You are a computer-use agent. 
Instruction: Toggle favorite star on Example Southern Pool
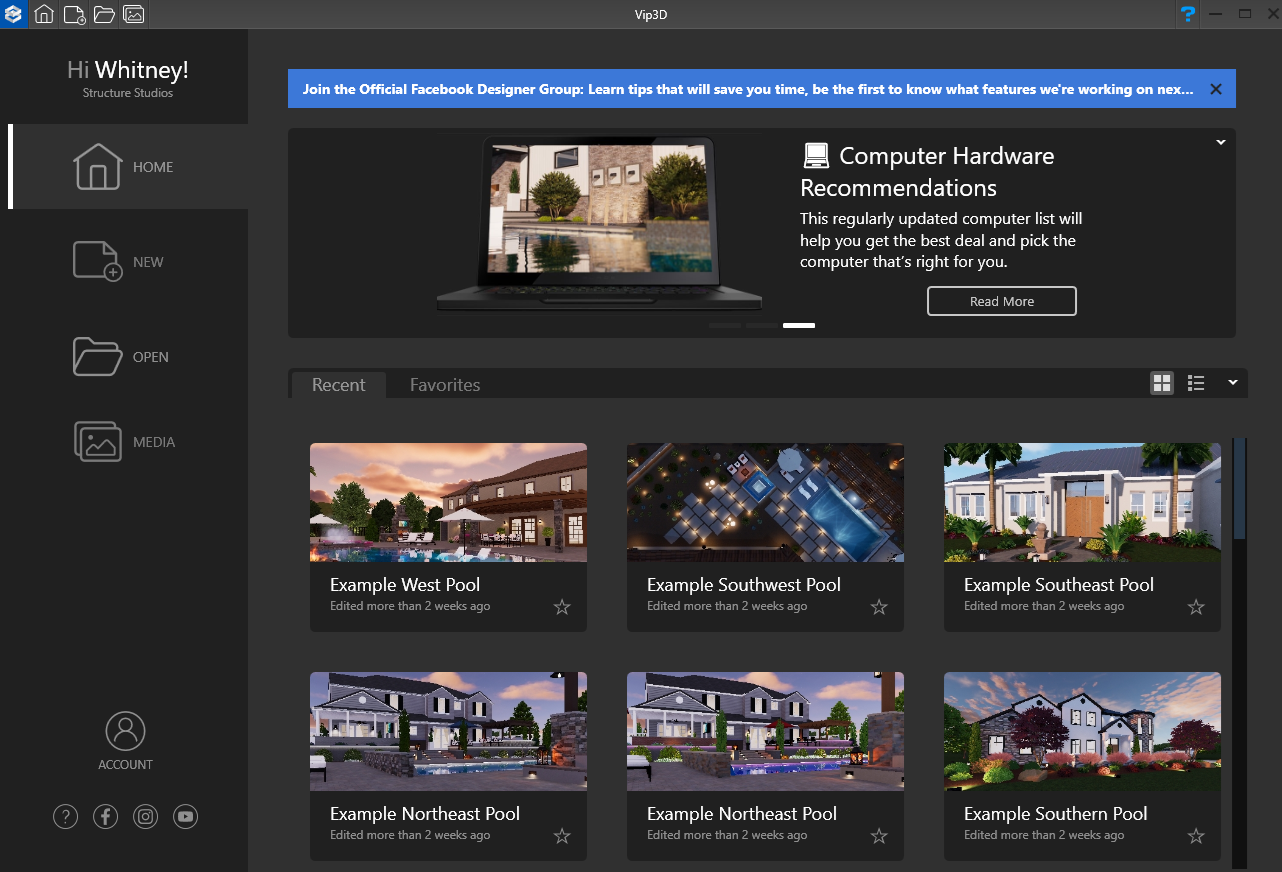coord(1196,836)
